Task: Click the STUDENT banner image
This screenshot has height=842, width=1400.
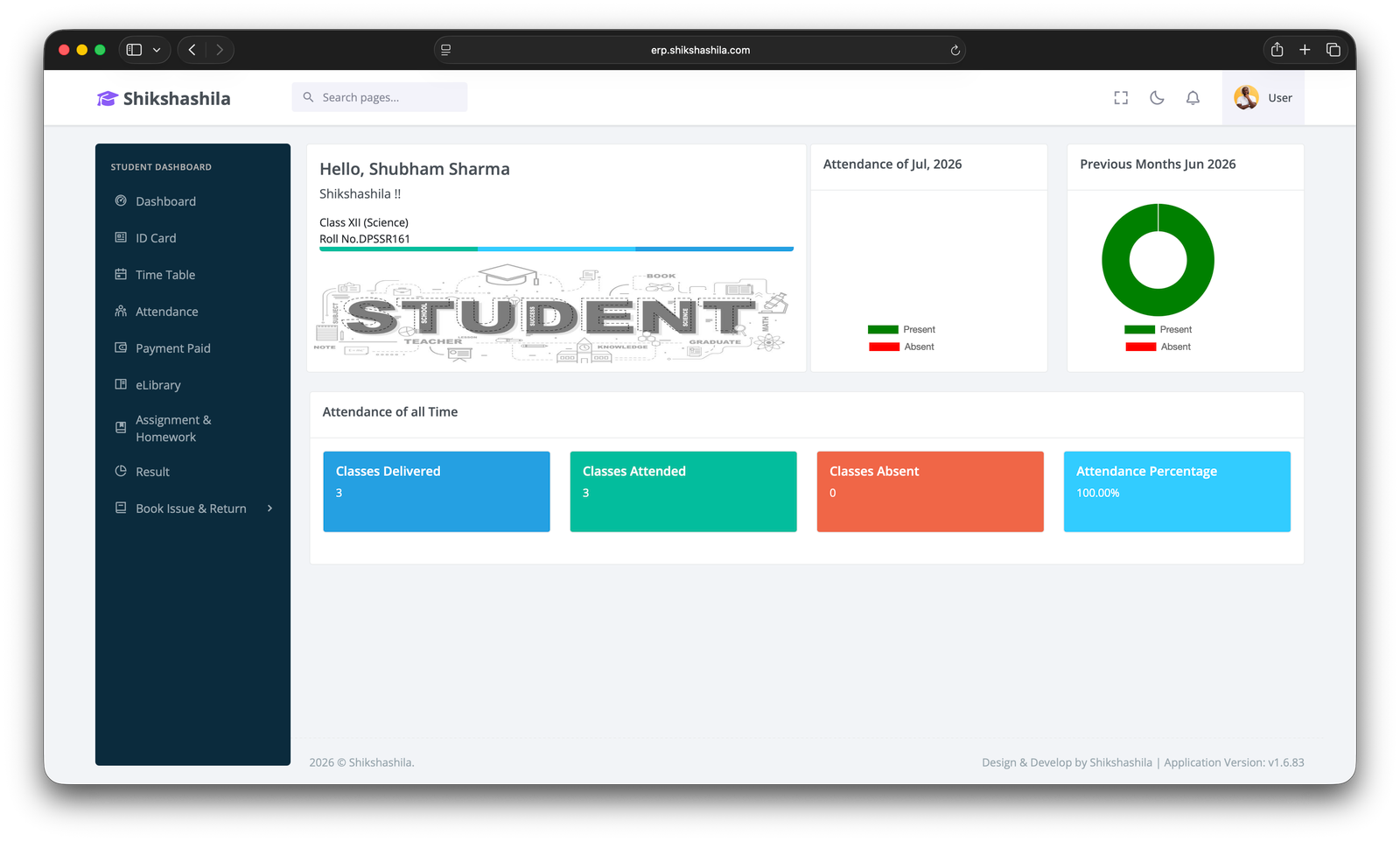Action: (x=551, y=314)
